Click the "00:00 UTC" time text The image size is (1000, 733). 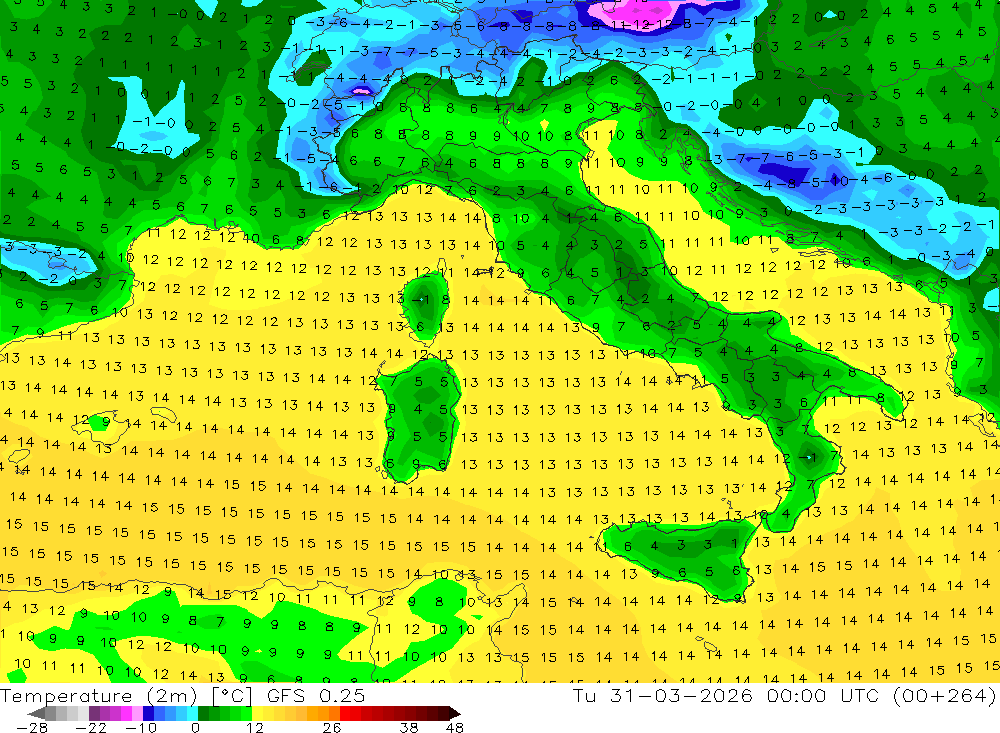pos(823,695)
